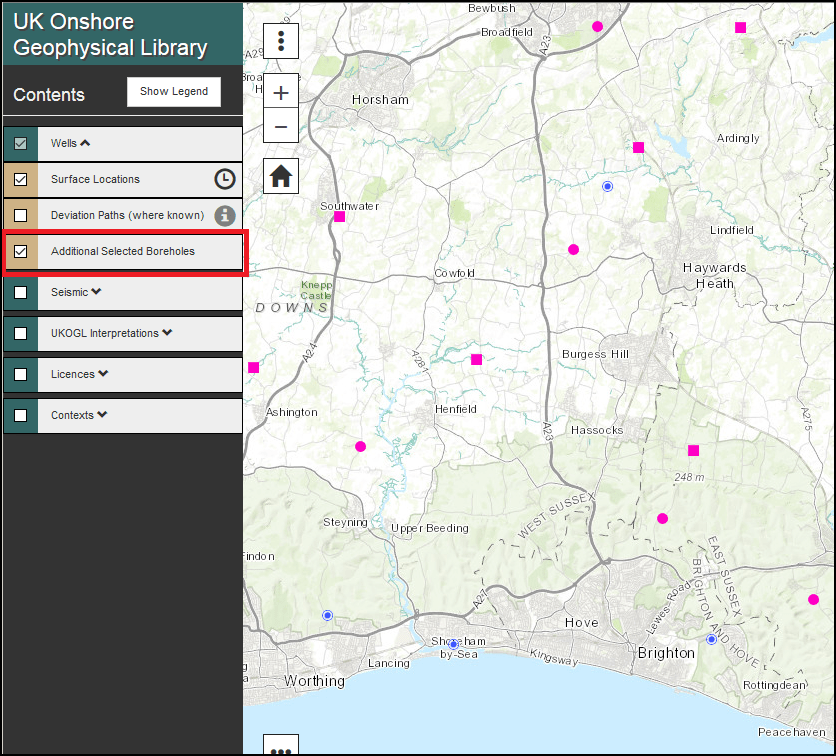The image size is (836, 756).
Task: Click the zoom out control on the map
Action: pos(280,127)
